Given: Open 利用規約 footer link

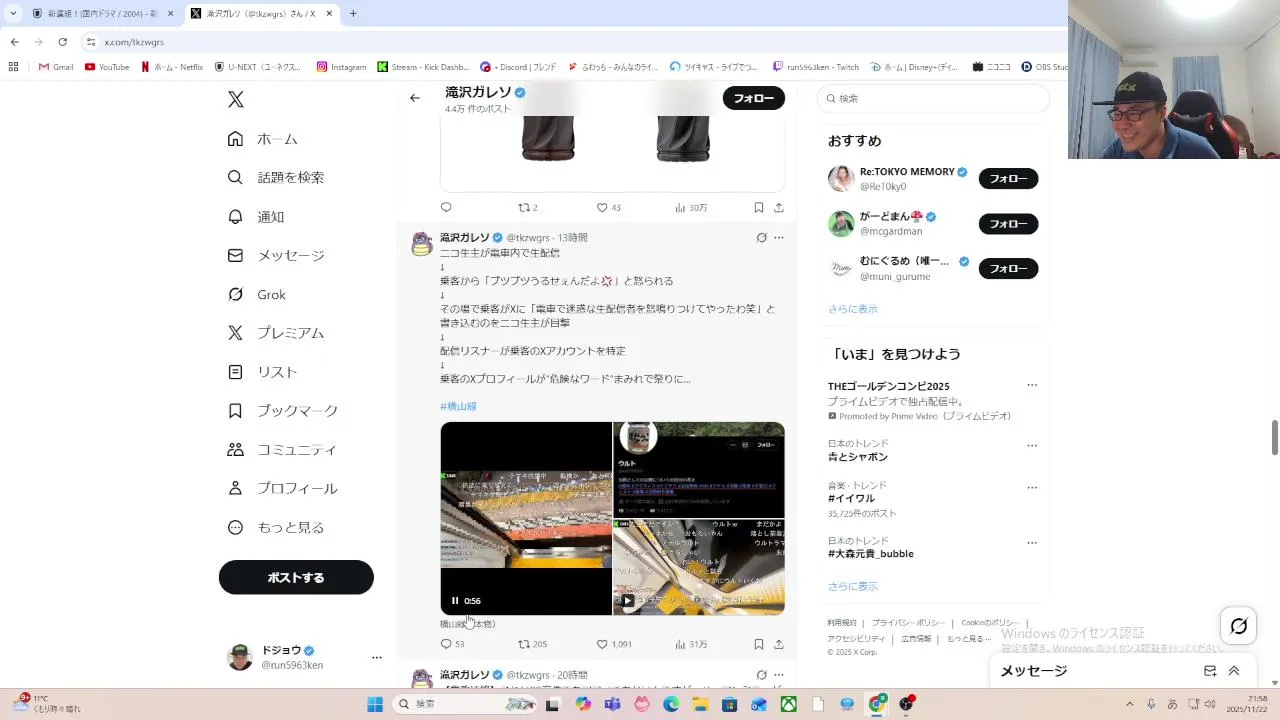Looking at the screenshot, I should (842, 623).
